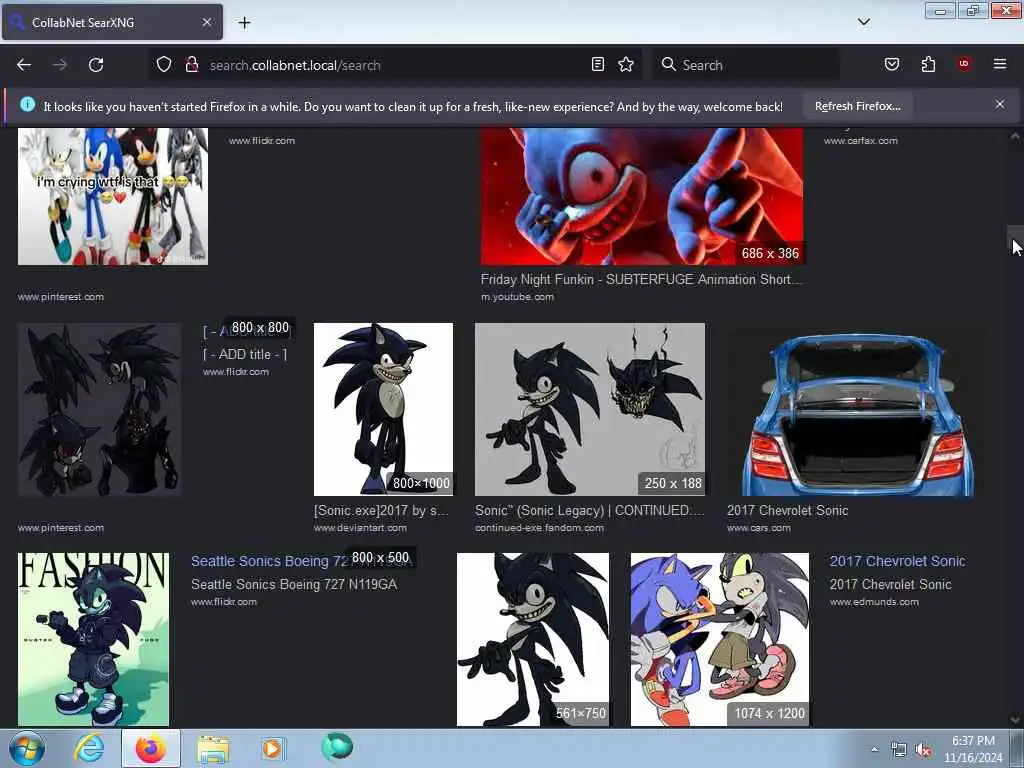Click the [Sonic.exe]2017 title link
This screenshot has height=768, width=1024.
click(x=381, y=511)
